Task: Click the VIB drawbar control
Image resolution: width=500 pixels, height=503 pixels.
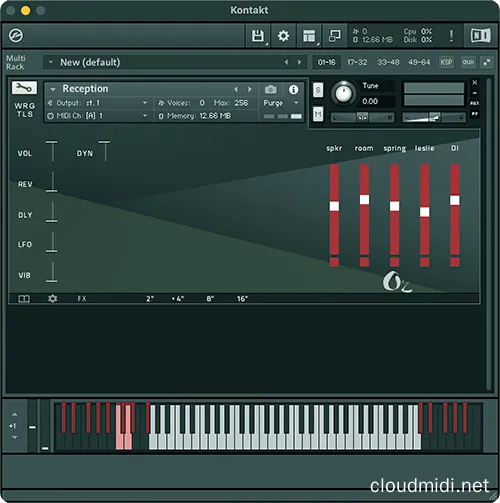Action: [52, 272]
